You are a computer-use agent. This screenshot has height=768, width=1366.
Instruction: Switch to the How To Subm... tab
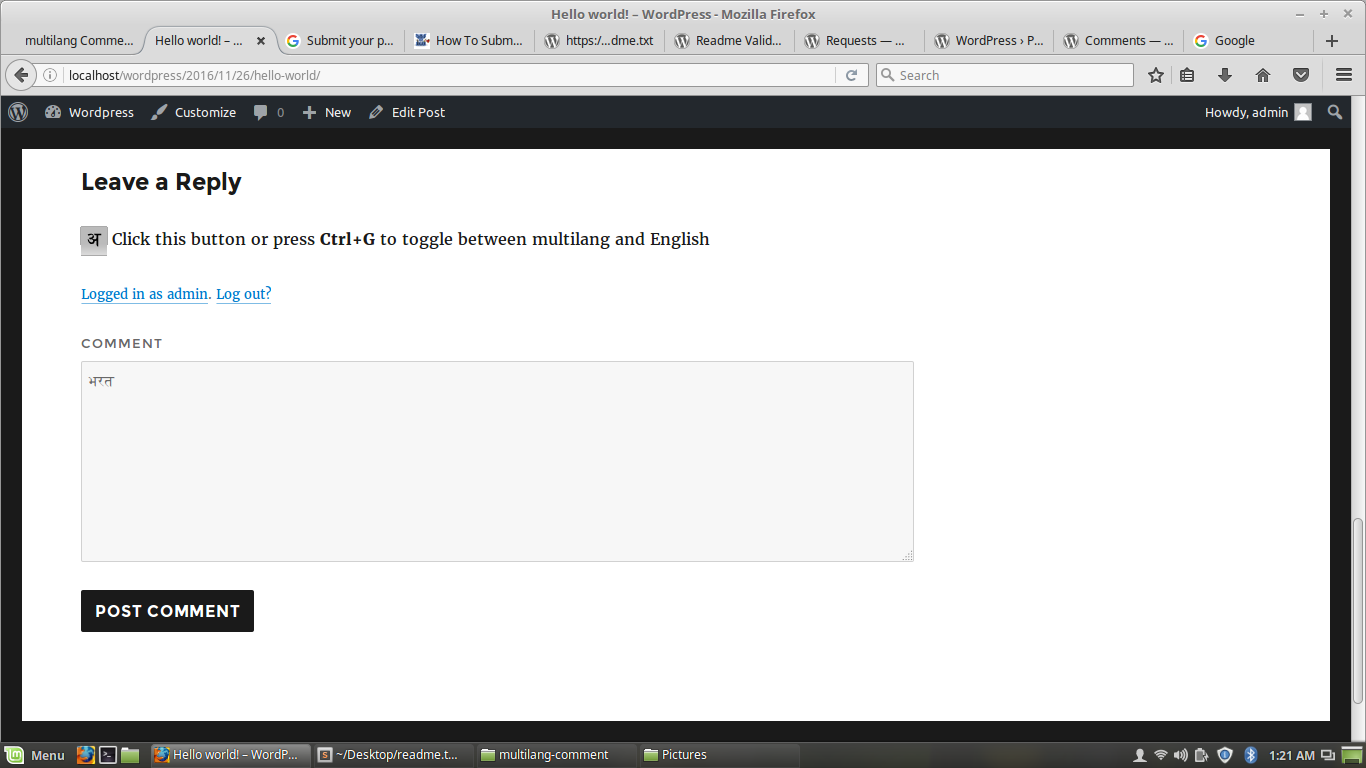pos(470,41)
